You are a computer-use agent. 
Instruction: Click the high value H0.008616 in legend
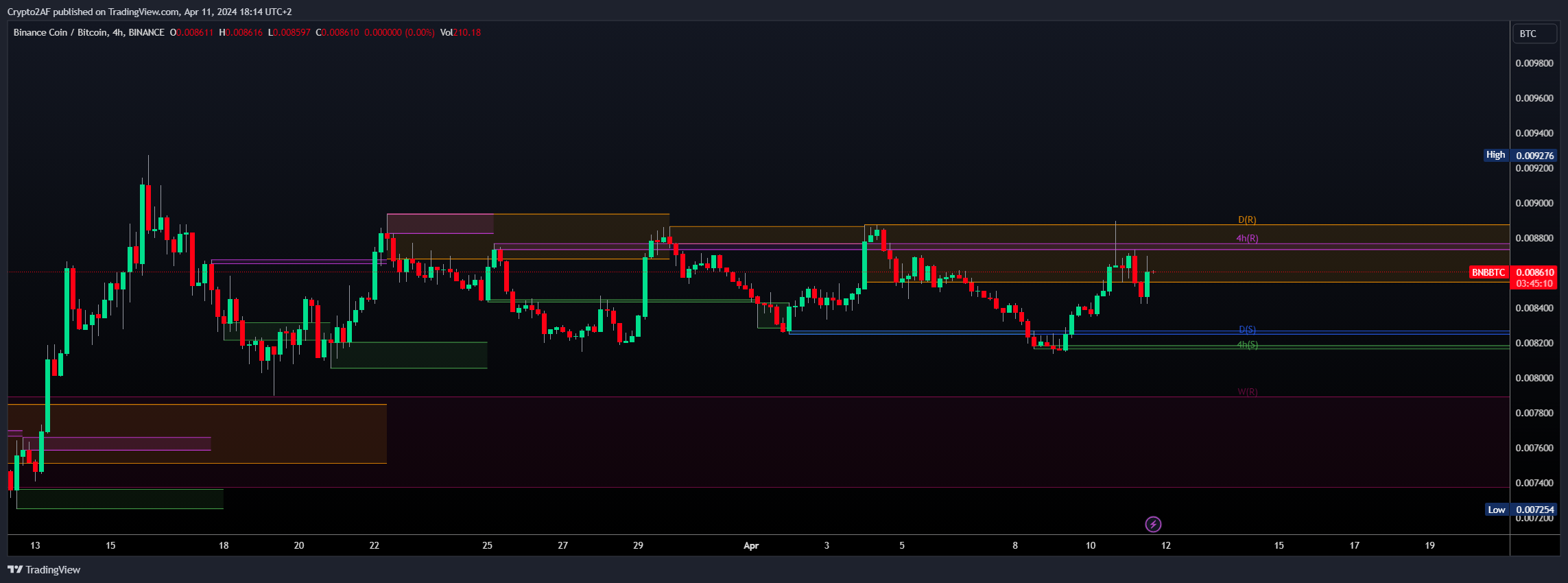[241, 32]
